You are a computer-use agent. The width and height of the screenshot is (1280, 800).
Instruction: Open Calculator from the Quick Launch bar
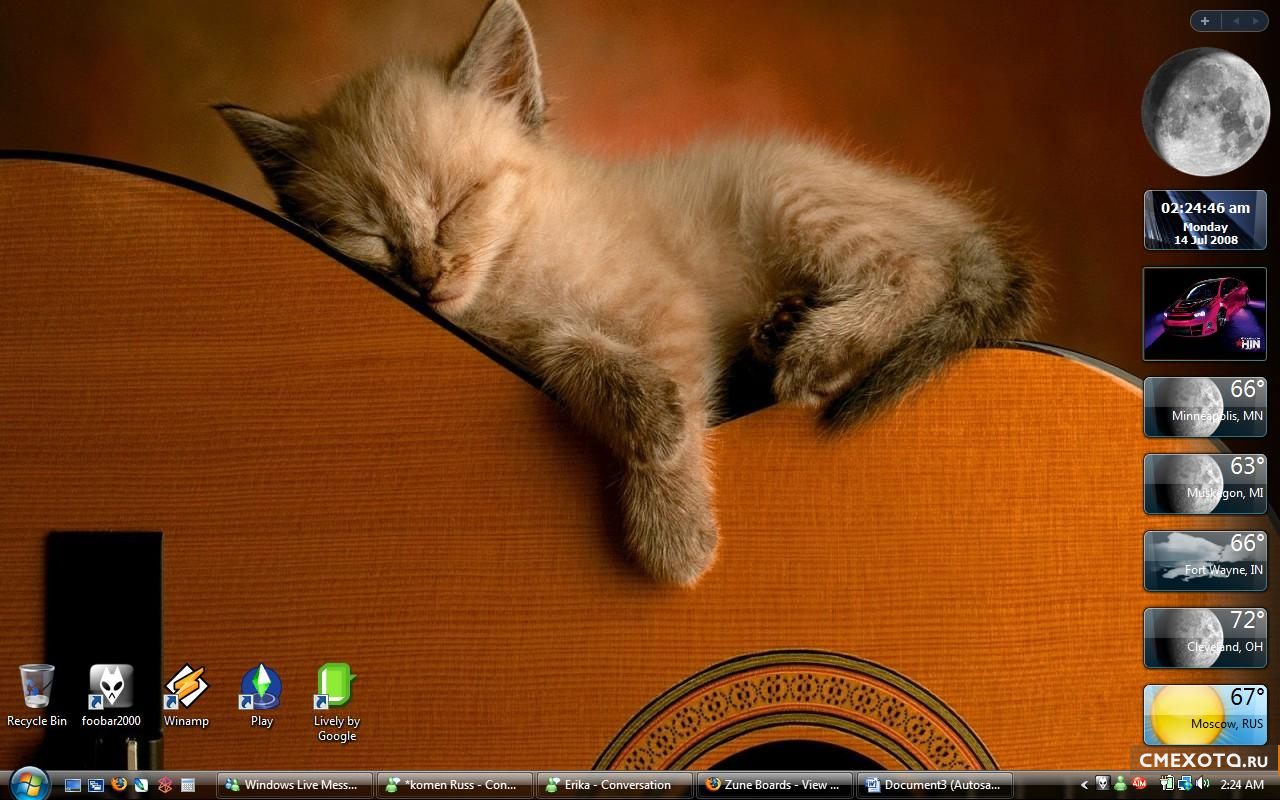pyautogui.click(x=187, y=785)
